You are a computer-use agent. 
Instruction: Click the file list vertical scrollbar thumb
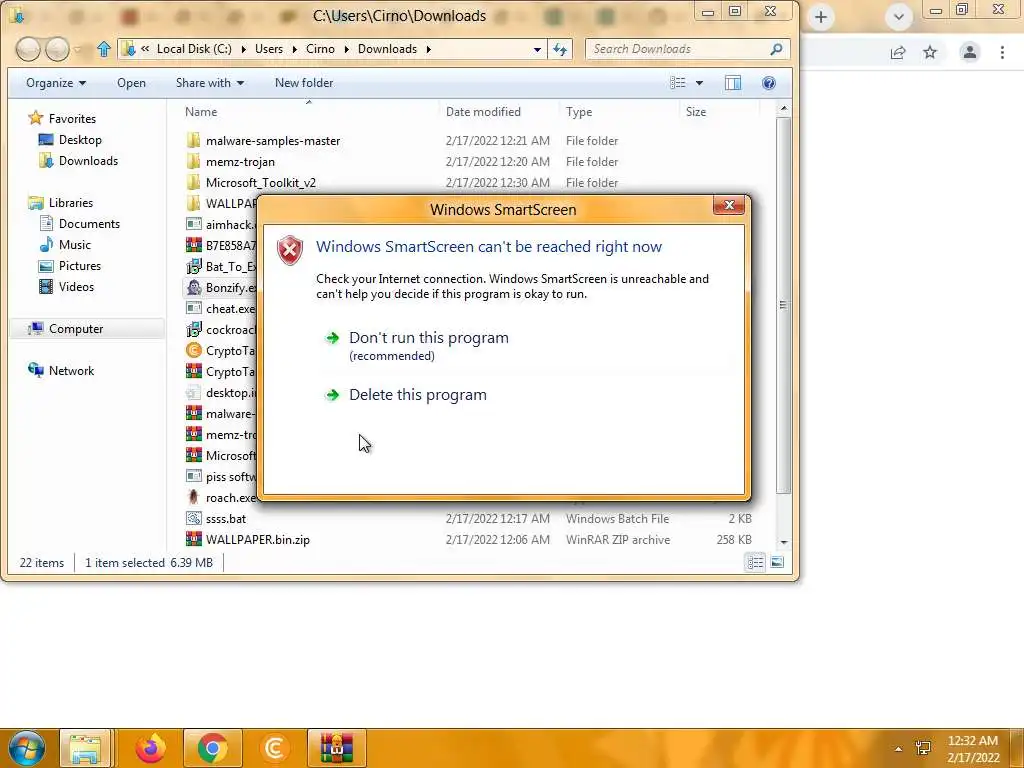(784, 305)
